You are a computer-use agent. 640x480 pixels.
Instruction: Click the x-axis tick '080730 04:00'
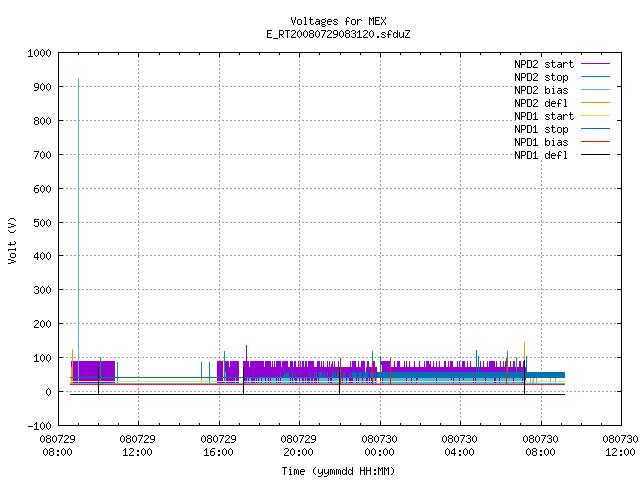coord(460,446)
